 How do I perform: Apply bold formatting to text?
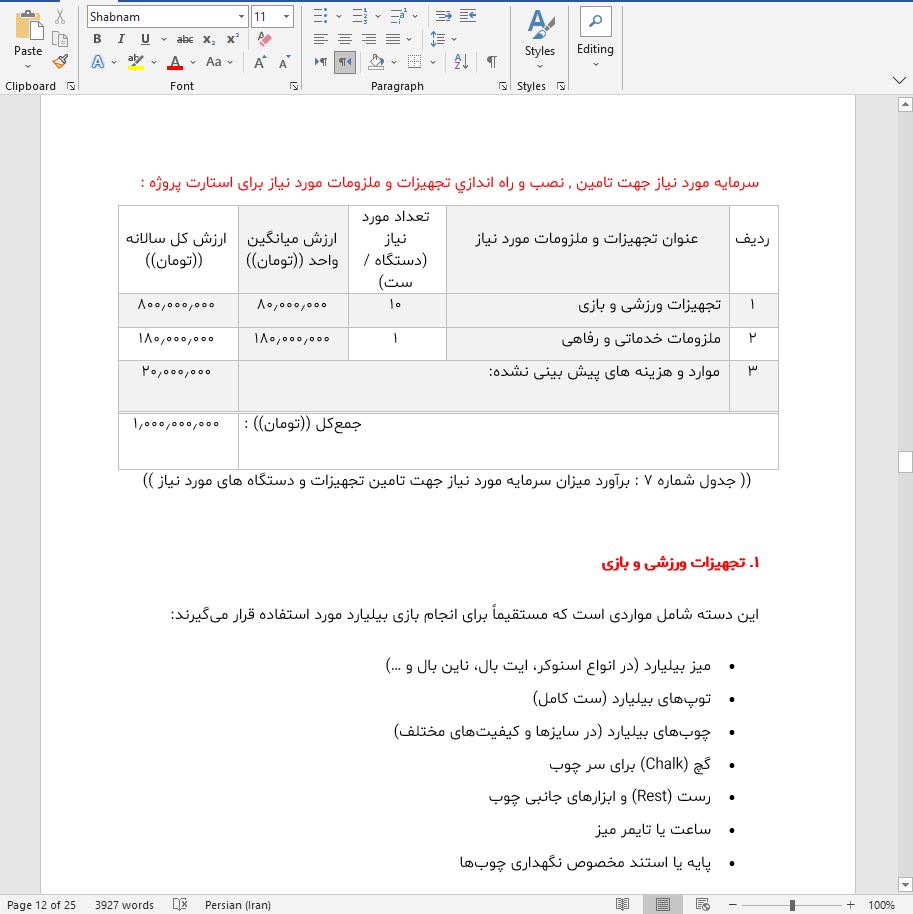pyautogui.click(x=97, y=39)
